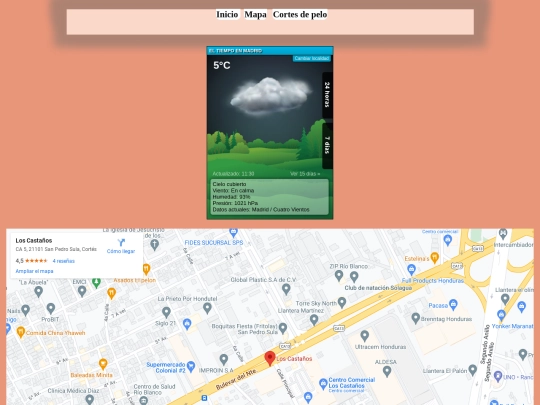Click the Full Products Honduras label
The width and height of the screenshot is (540, 405).
[x=433, y=281]
